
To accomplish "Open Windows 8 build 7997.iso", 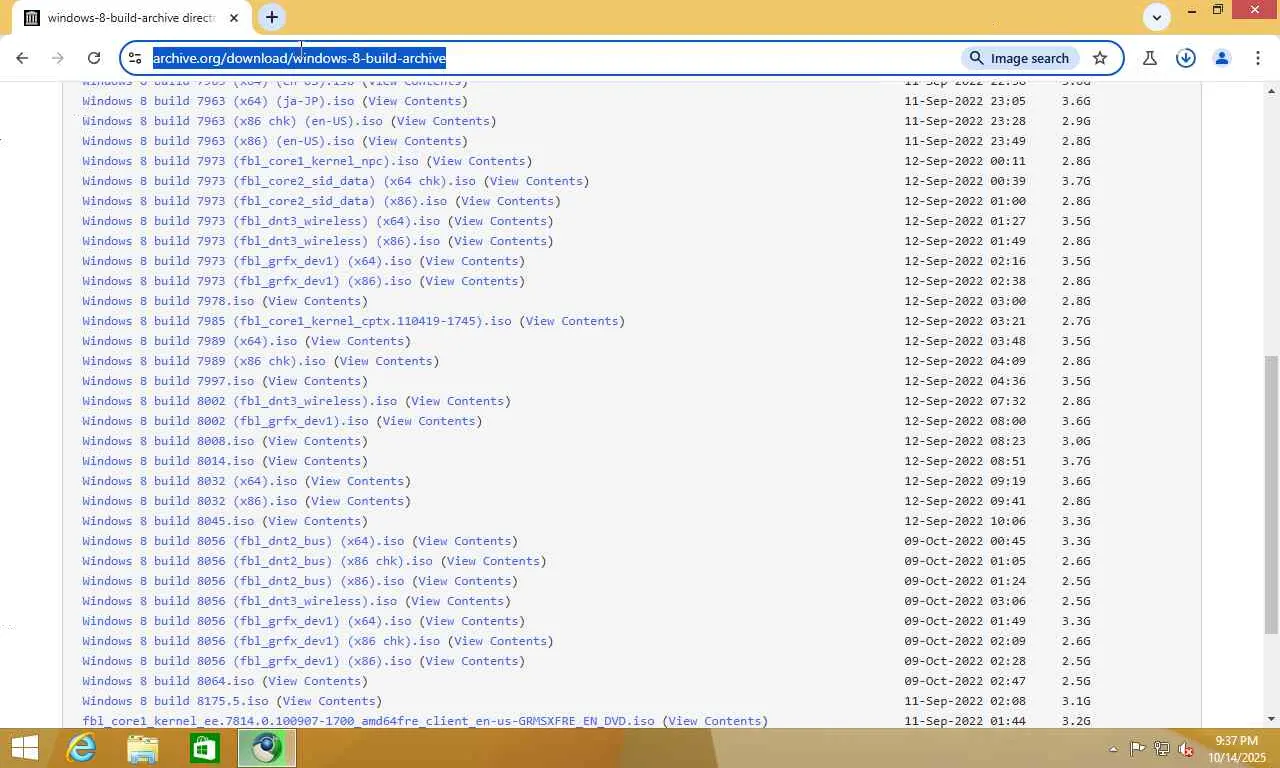I will [x=168, y=381].
